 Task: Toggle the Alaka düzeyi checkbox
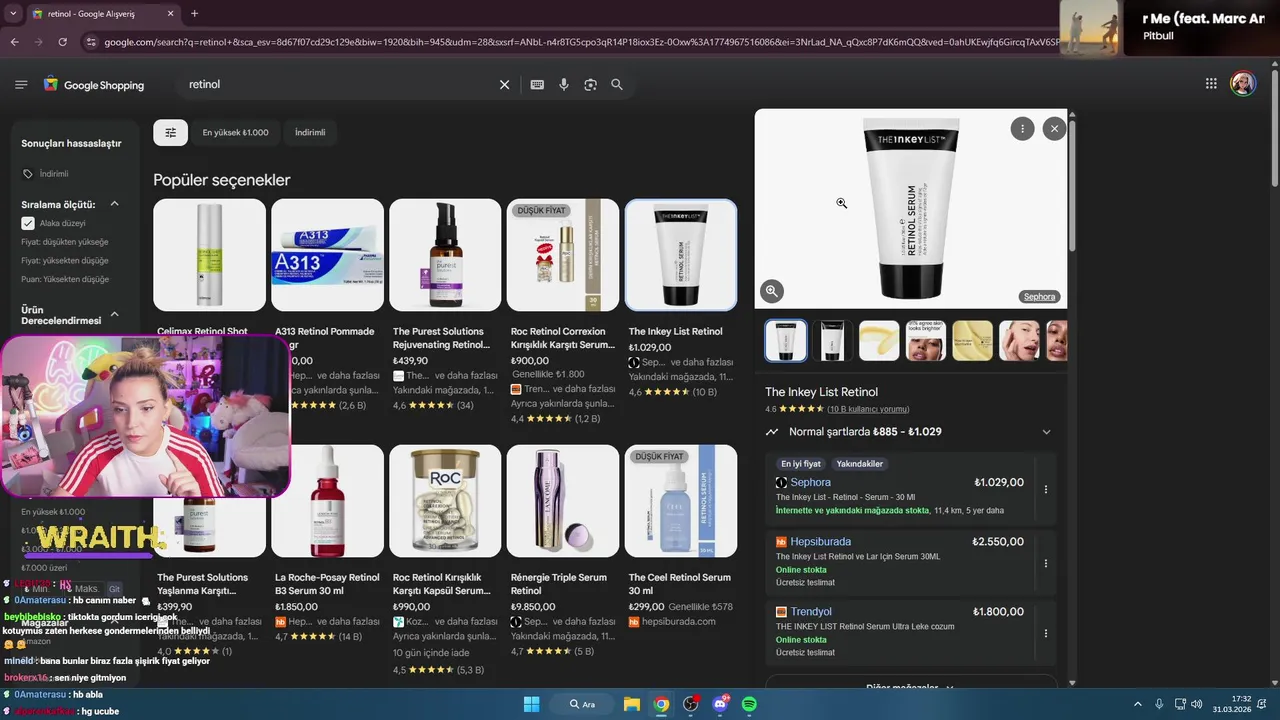[x=28, y=223]
